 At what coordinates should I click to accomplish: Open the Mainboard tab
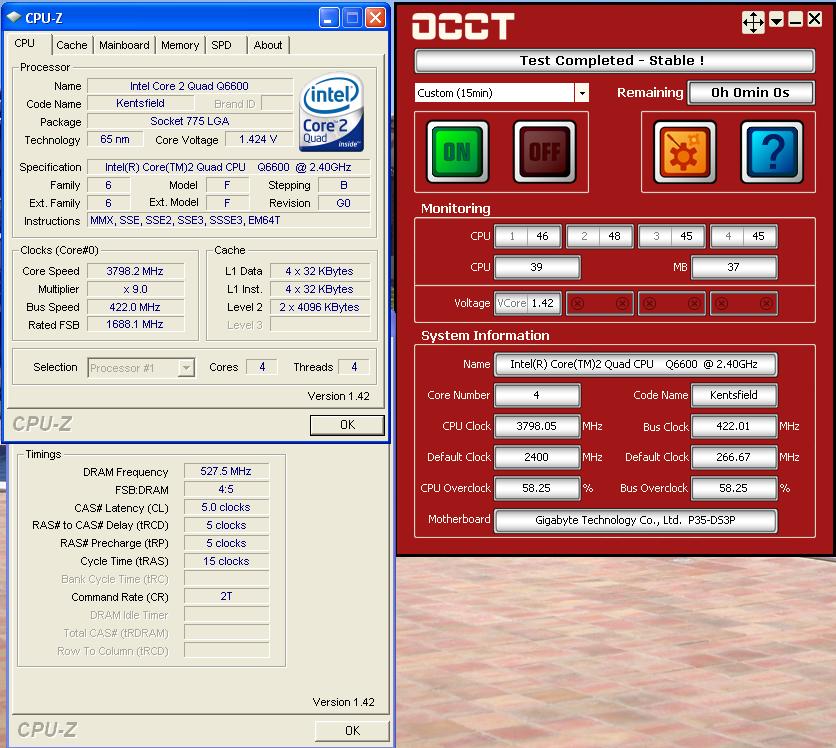pos(124,45)
